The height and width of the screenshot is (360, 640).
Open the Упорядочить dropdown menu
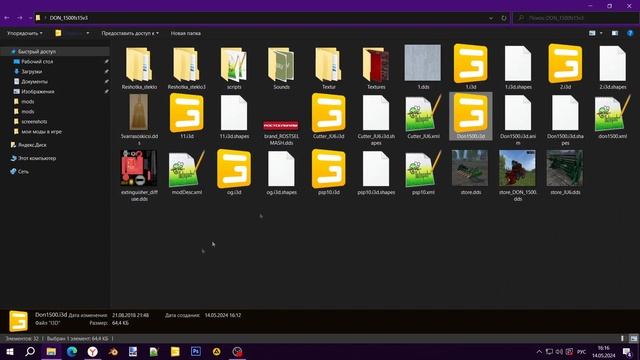pos(24,33)
